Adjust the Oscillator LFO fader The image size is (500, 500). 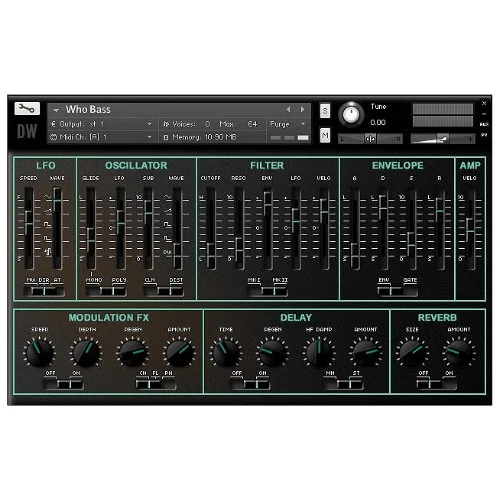(121, 224)
